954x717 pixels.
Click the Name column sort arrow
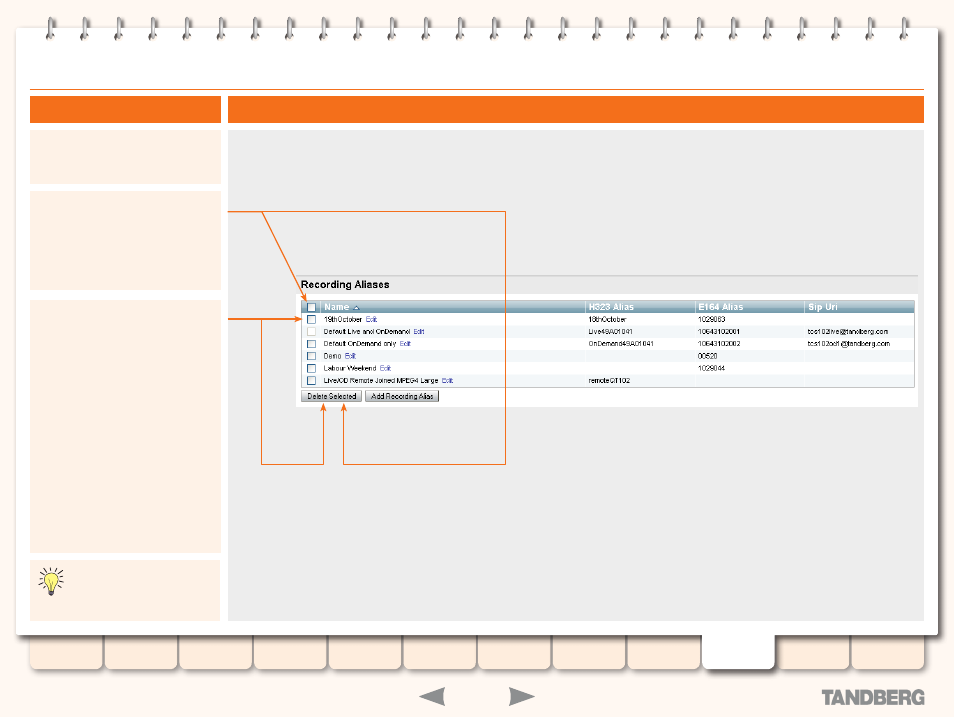pyautogui.click(x=357, y=307)
